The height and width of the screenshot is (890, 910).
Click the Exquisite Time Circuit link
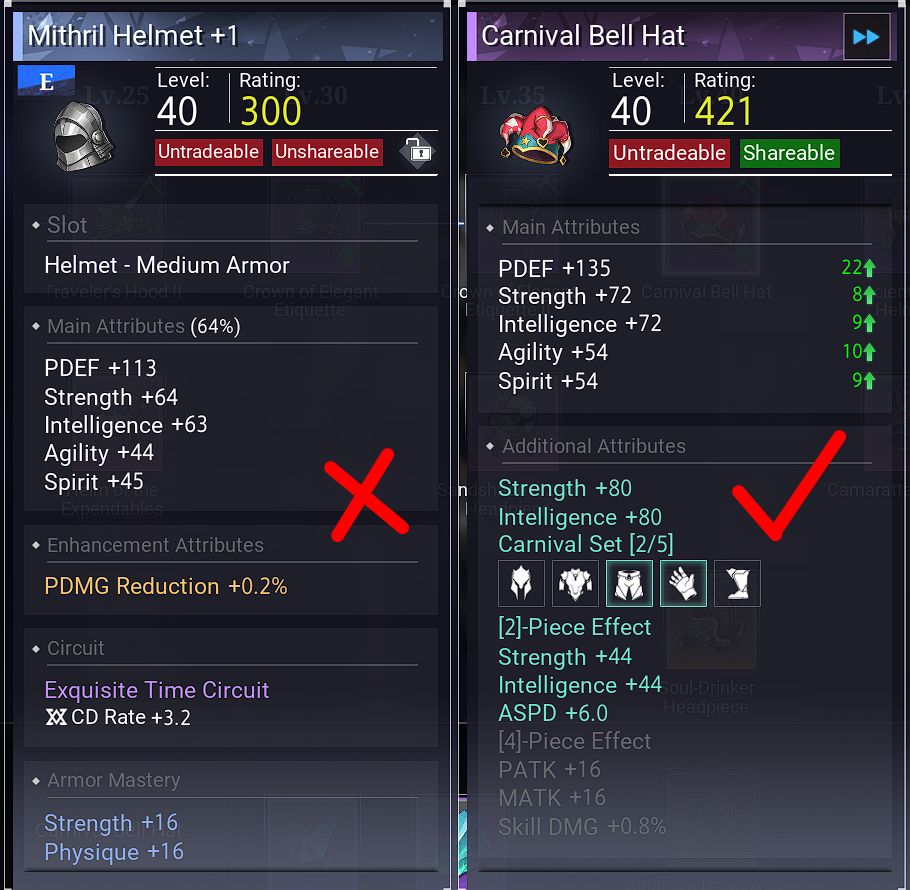pos(157,690)
